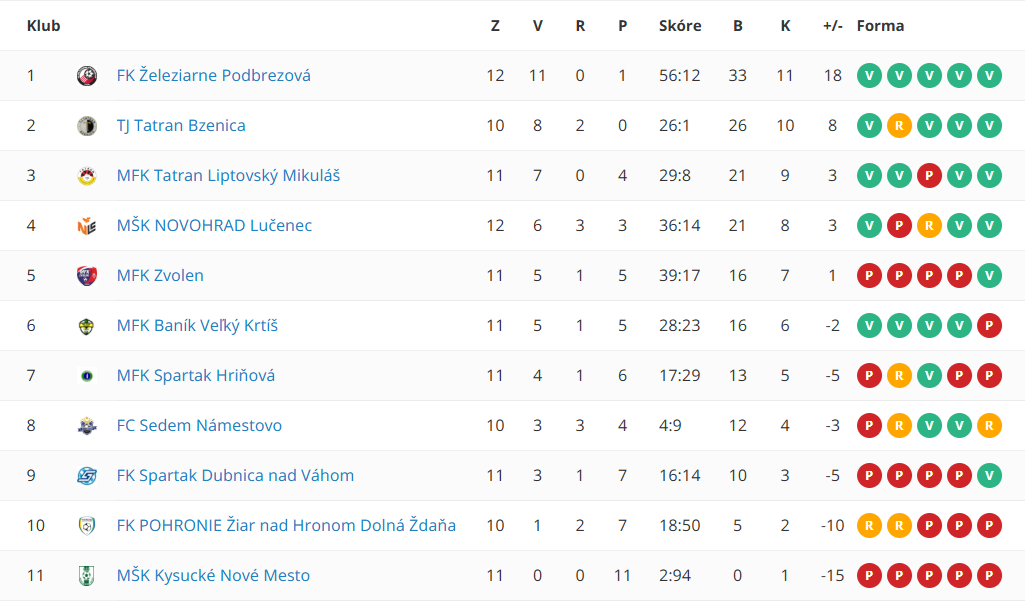Open the FK Železiarne Podbrezová team link
Screen dimensions: 1025x604
coord(214,76)
